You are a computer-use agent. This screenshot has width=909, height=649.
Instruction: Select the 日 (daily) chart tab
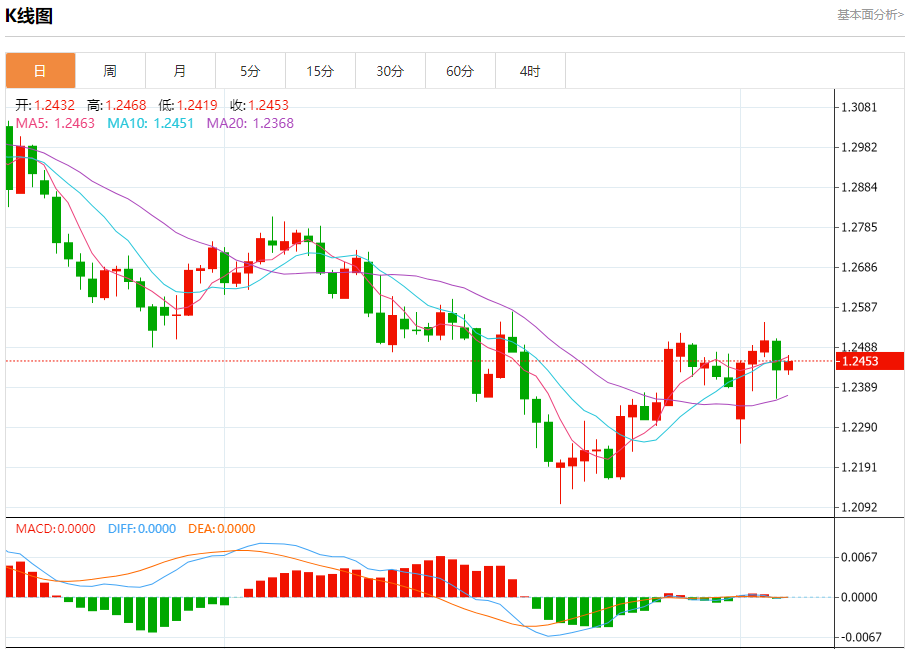pyautogui.click(x=40, y=71)
